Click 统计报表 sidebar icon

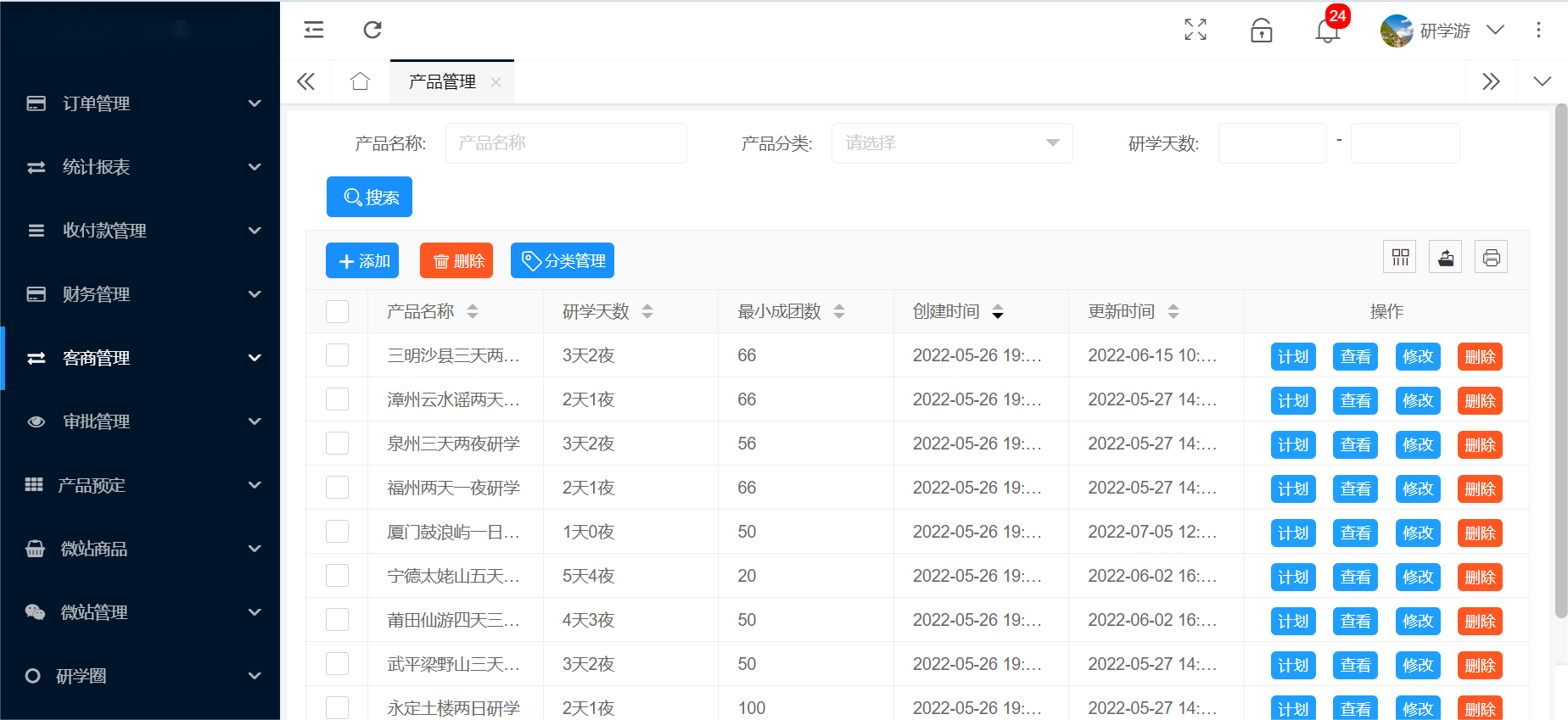click(36, 167)
